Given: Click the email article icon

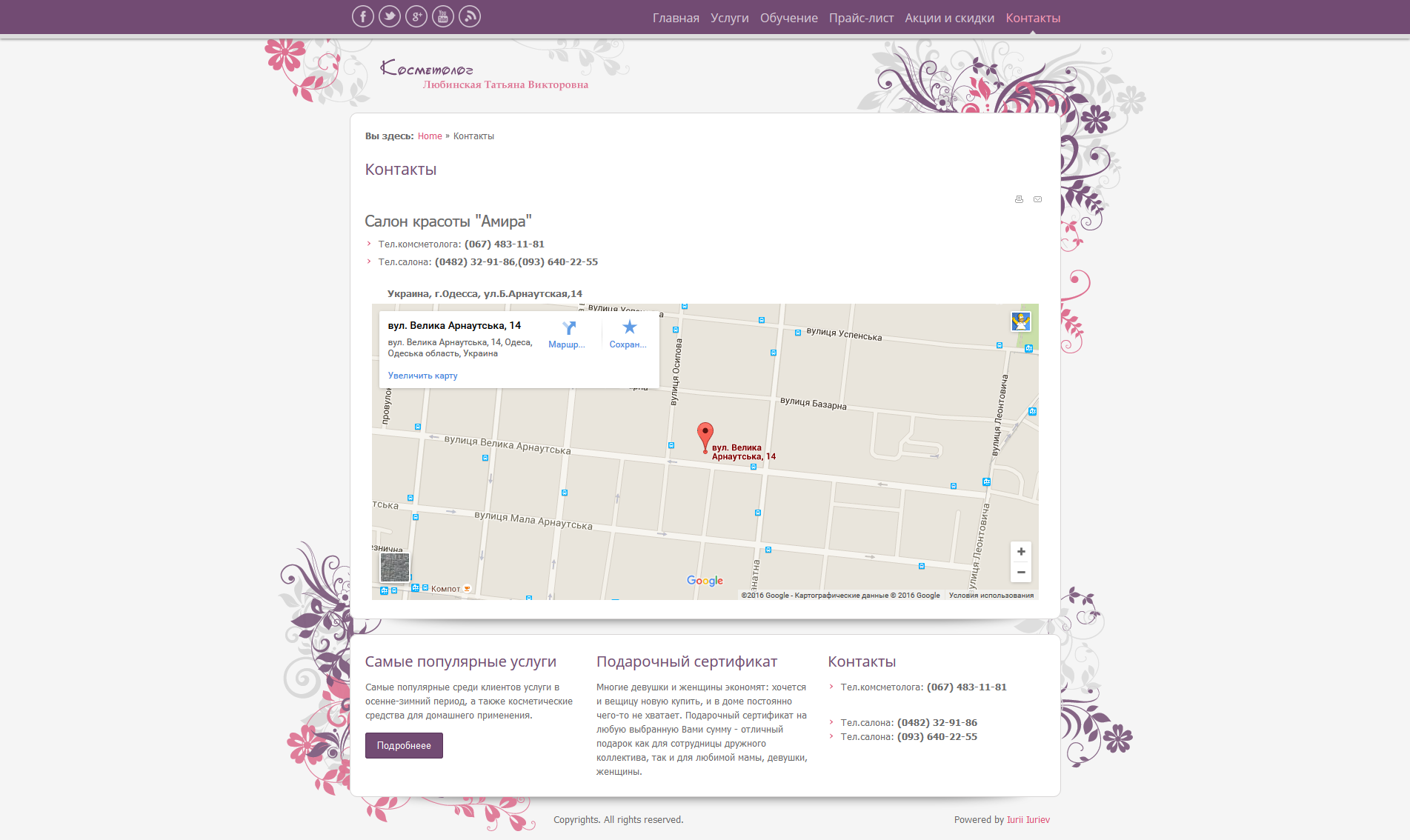Looking at the screenshot, I should tap(1037, 199).
